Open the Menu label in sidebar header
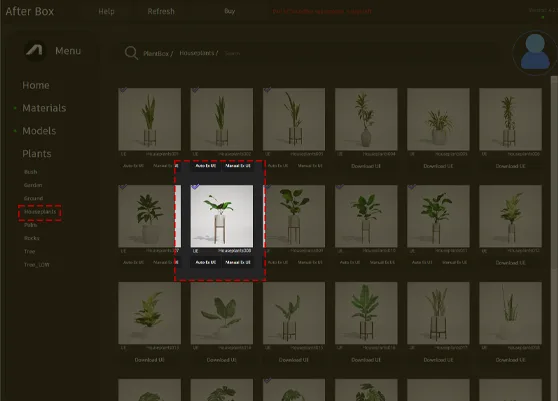The height and width of the screenshot is (401, 558). pyautogui.click(x=68, y=51)
